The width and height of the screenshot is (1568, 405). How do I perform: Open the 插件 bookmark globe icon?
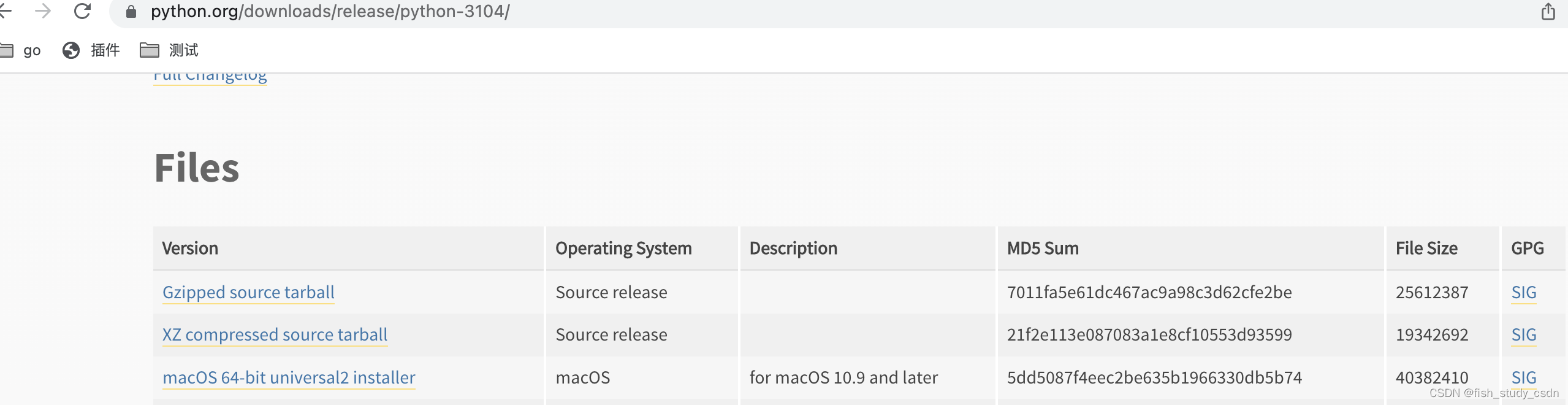click(x=71, y=50)
